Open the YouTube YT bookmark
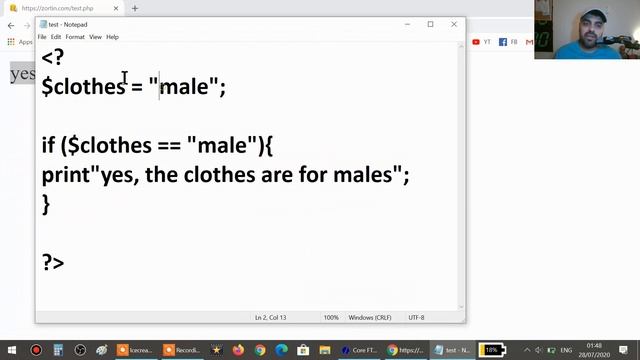The image size is (640, 360). (x=481, y=42)
